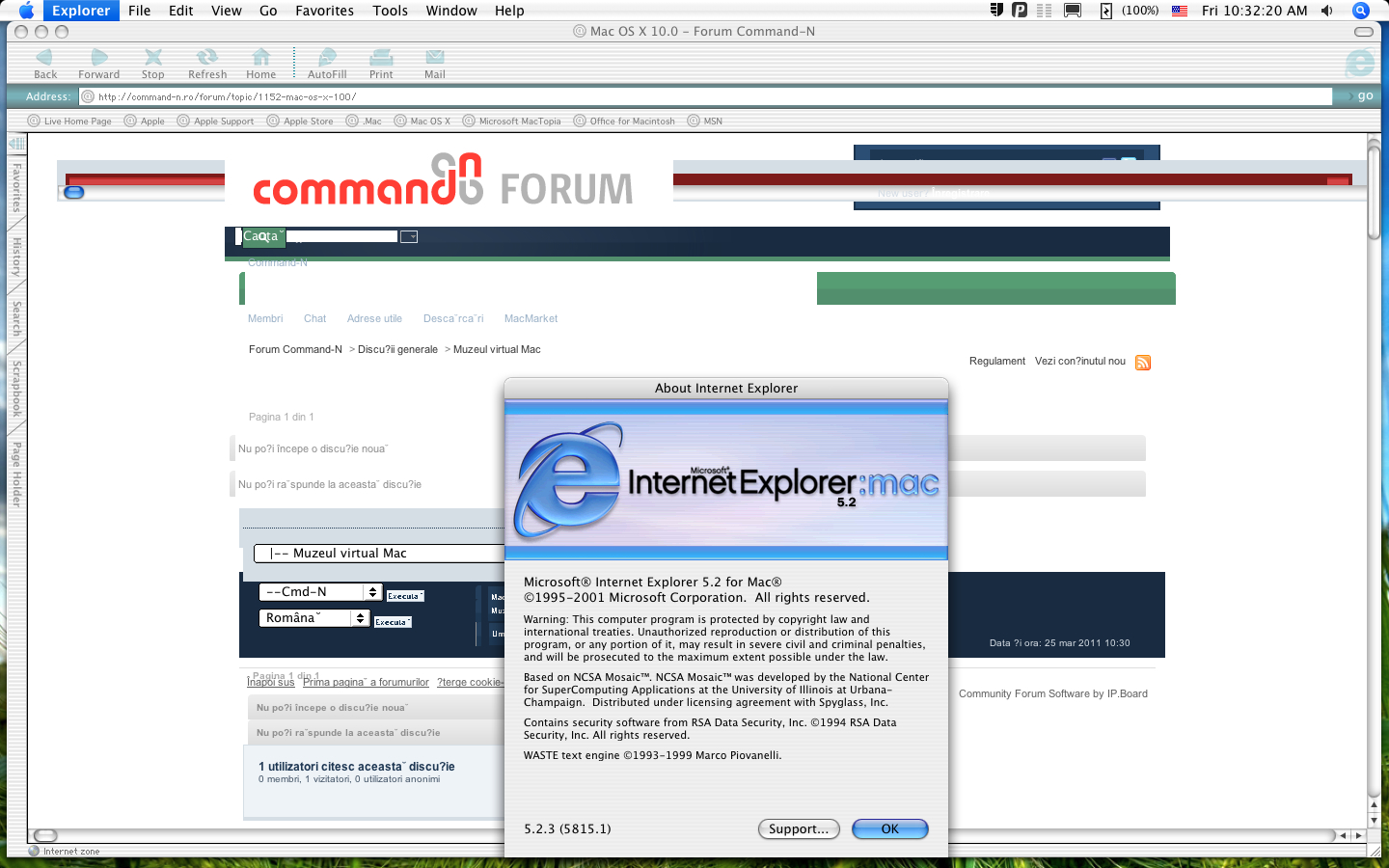Click the AutoFill toolbar icon
The image size is (1389, 868).
(x=327, y=58)
